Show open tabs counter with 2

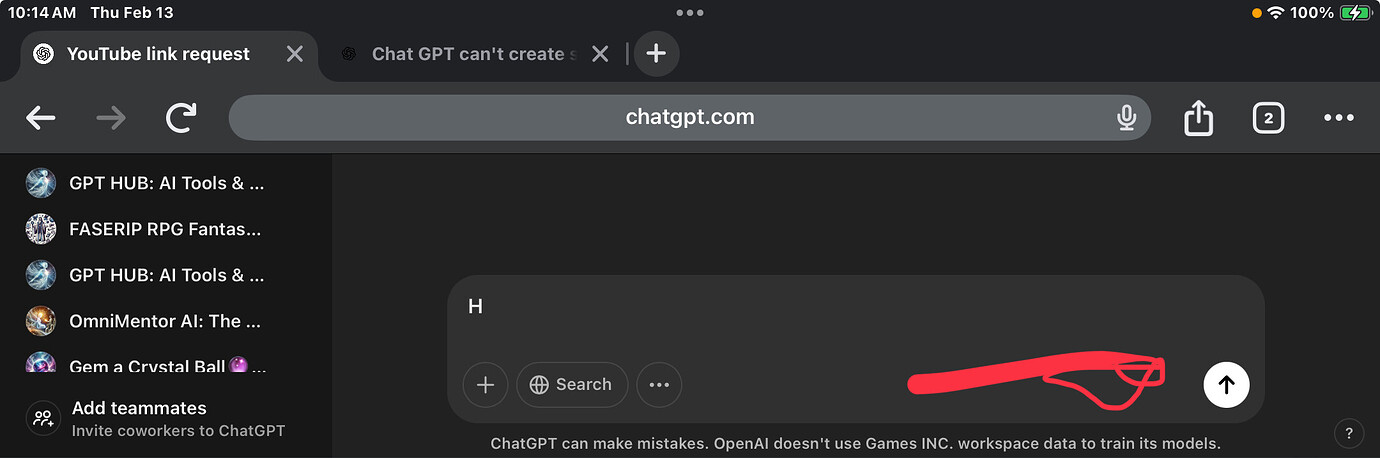point(1268,118)
